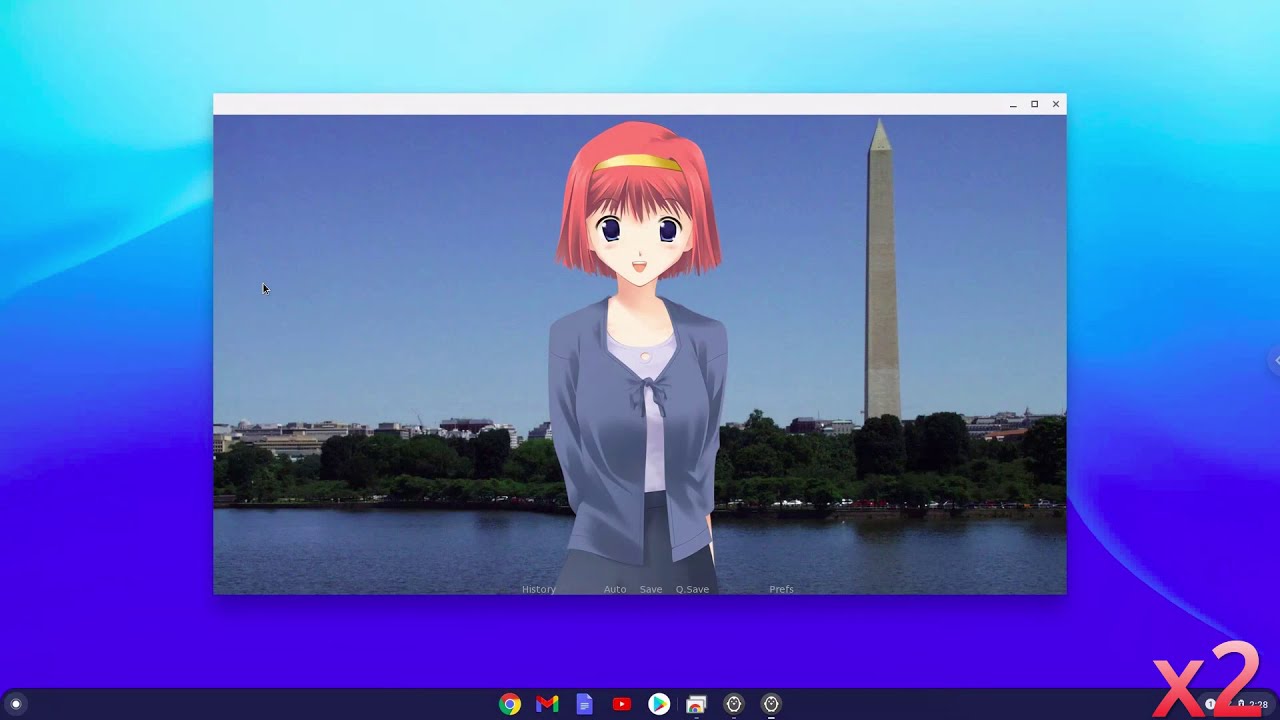Enable Auto advance mode
This screenshot has width=1280, height=720.
coord(615,589)
